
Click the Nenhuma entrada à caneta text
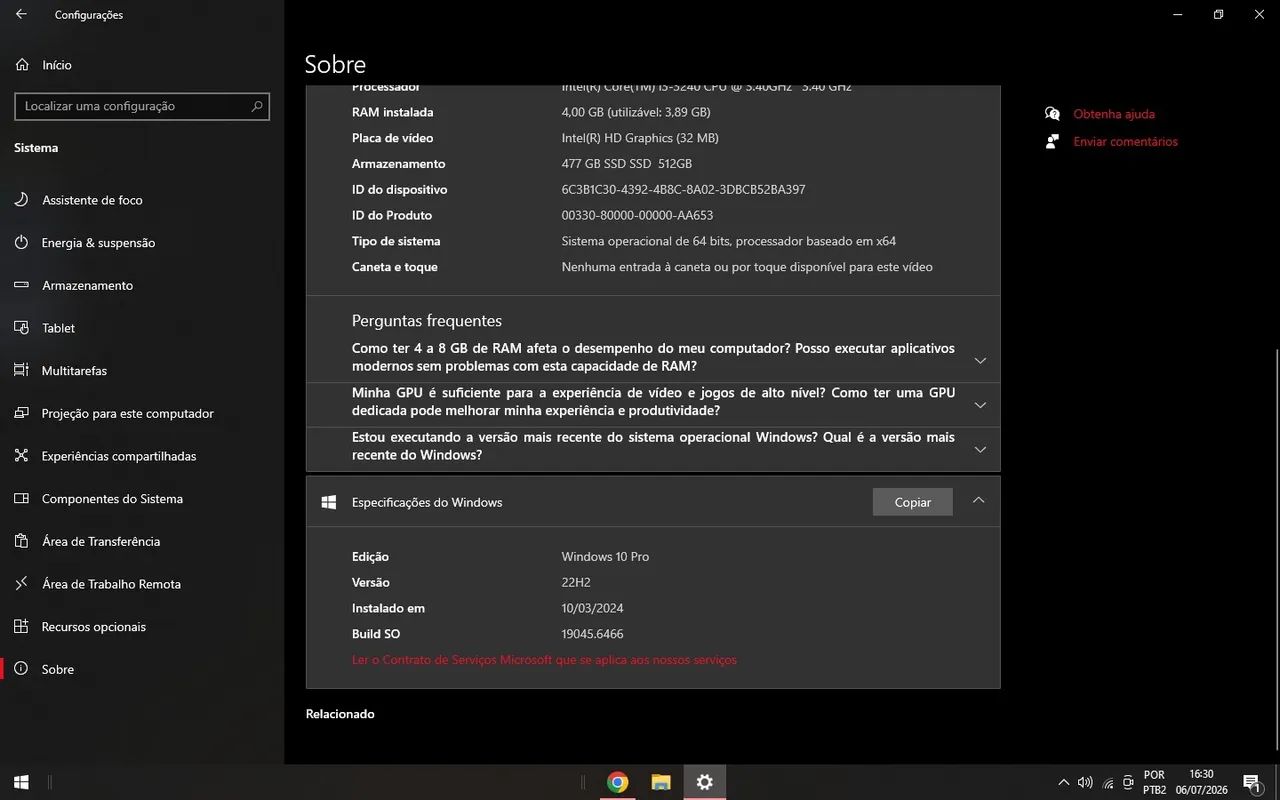(x=747, y=267)
